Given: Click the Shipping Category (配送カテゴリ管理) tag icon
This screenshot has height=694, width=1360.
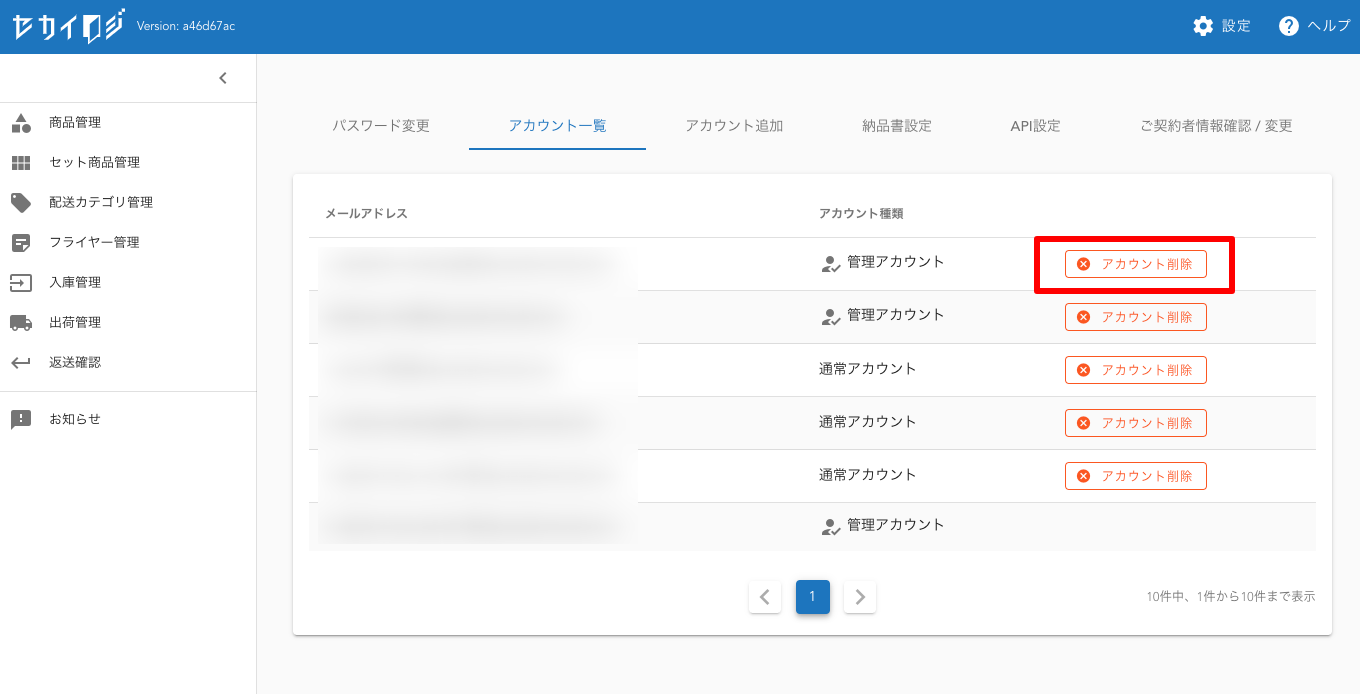Looking at the screenshot, I should (21, 203).
